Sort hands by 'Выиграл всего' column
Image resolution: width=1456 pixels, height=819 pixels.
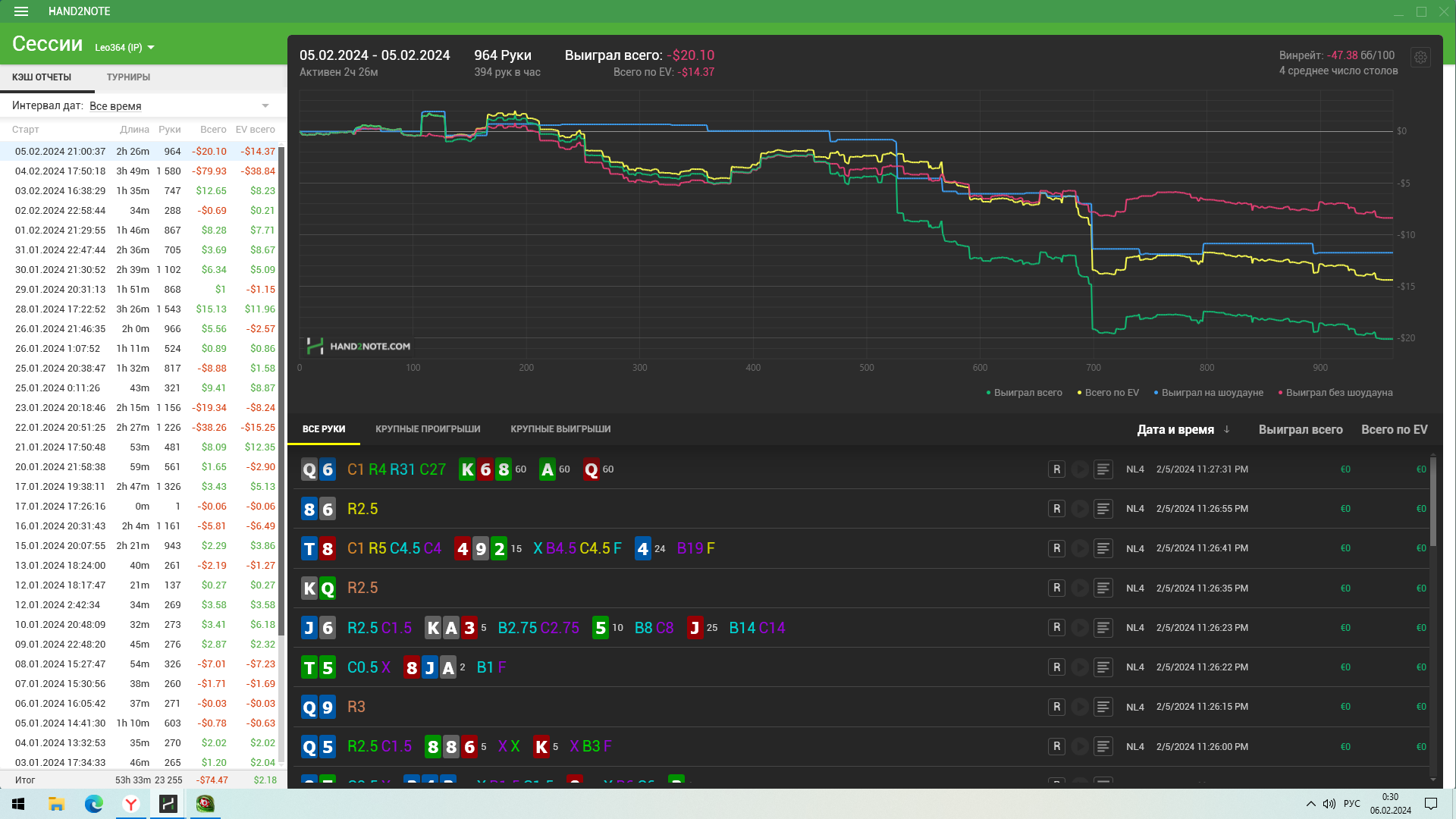[x=1301, y=429]
